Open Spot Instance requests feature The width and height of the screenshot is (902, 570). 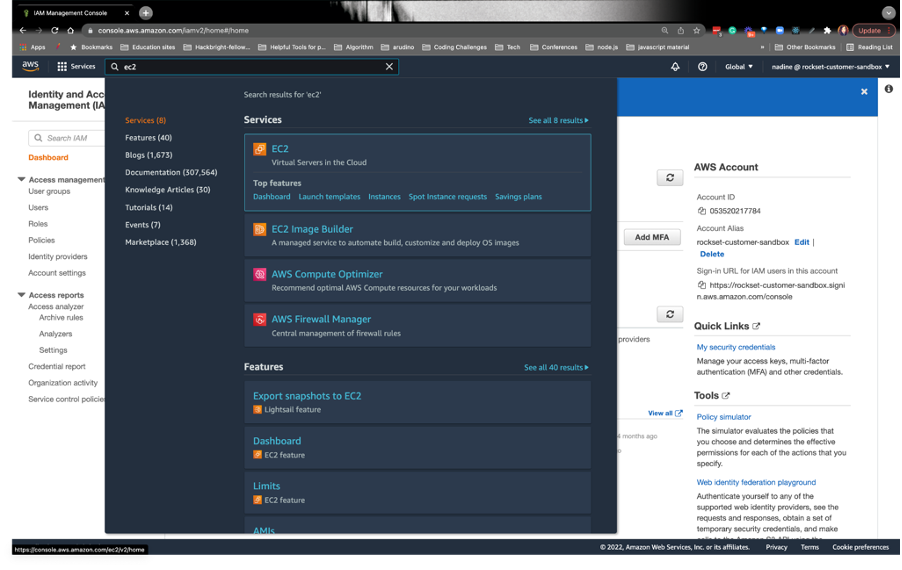pos(448,197)
